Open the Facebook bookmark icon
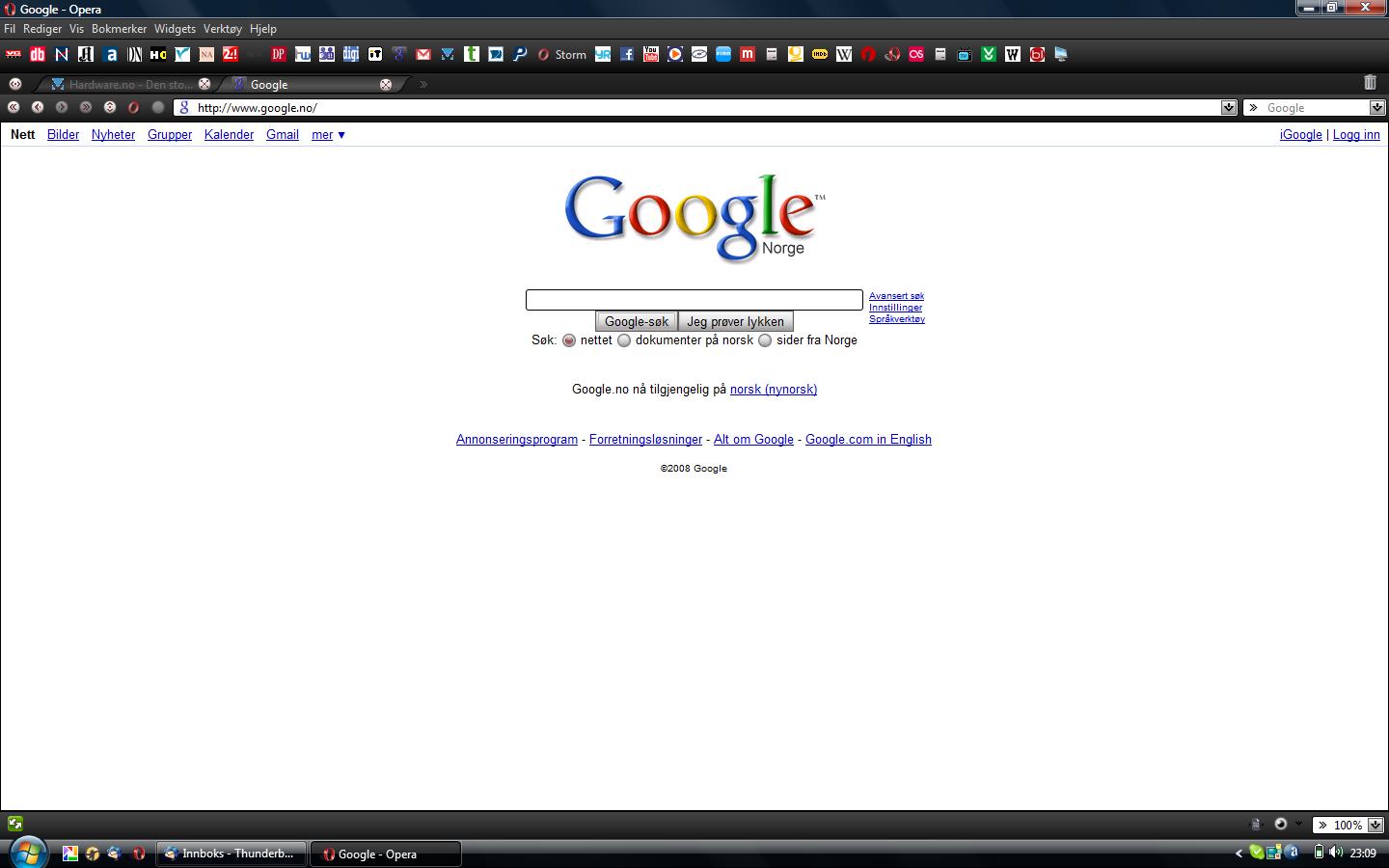This screenshot has height=868, width=1389. tap(627, 55)
